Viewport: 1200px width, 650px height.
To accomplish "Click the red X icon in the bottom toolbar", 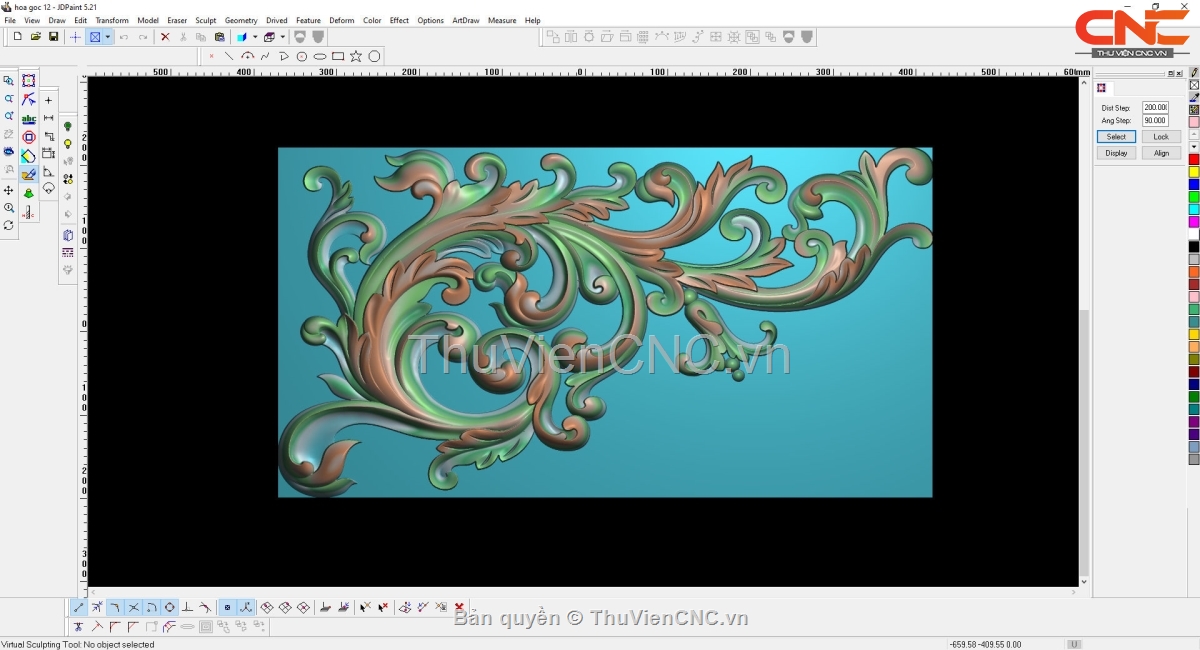I will 459,607.
